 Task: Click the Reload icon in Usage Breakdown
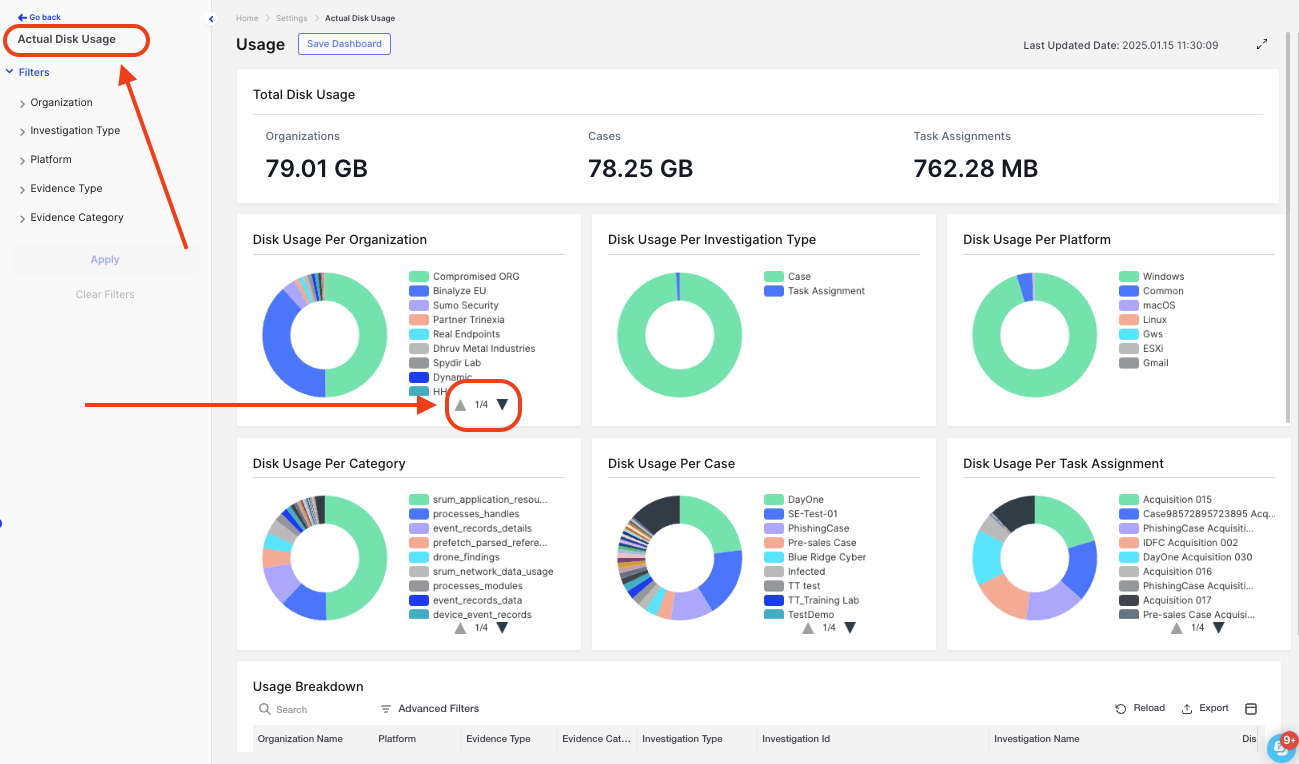(x=1121, y=709)
